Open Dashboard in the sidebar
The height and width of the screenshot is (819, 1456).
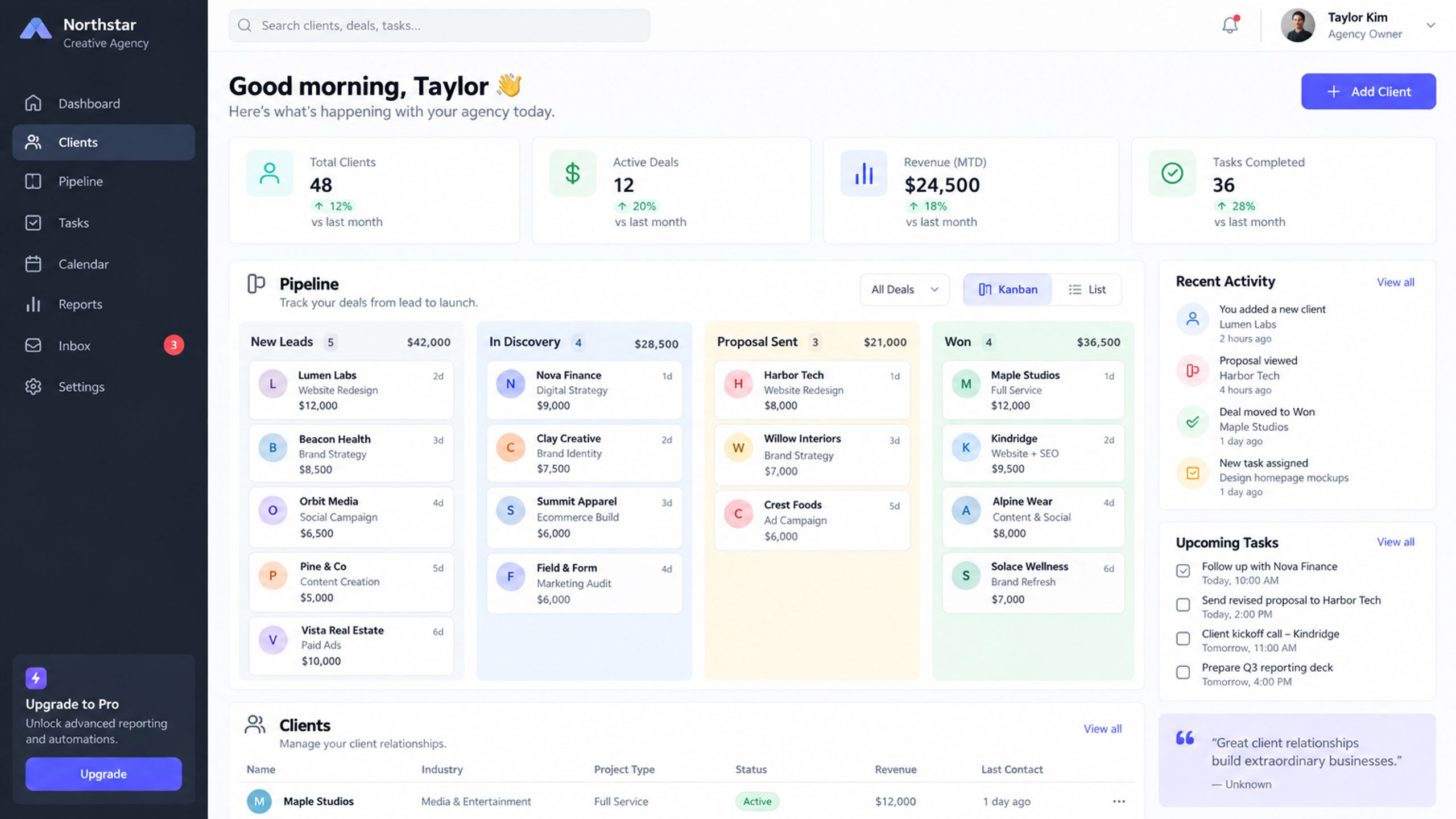click(104, 104)
